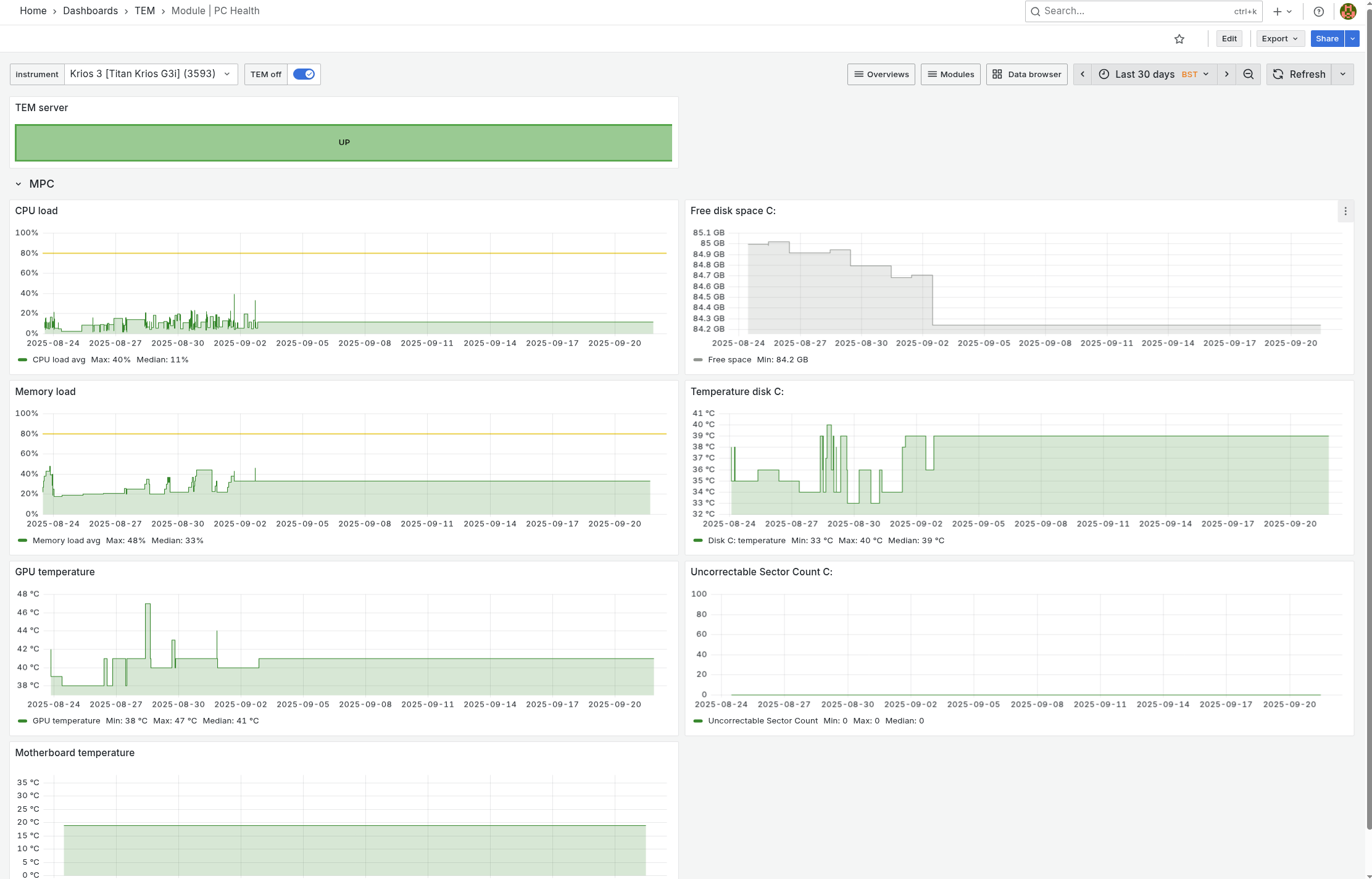The height and width of the screenshot is (879, 1372).
Task: Click Uncorrectable Sector Count legend entry
Action: [762, 721]
